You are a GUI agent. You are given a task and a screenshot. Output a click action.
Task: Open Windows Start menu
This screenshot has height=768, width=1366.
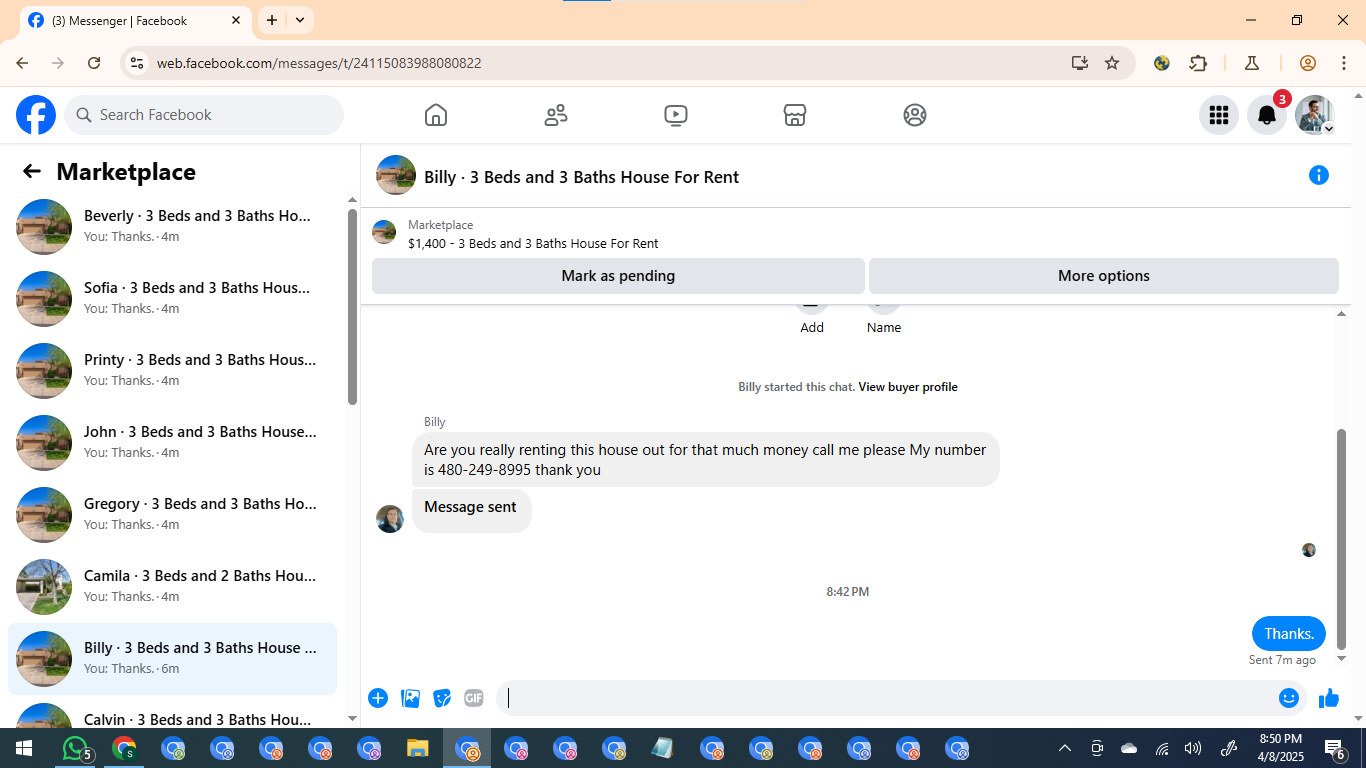pyautogui.click(x=24, y=748)
